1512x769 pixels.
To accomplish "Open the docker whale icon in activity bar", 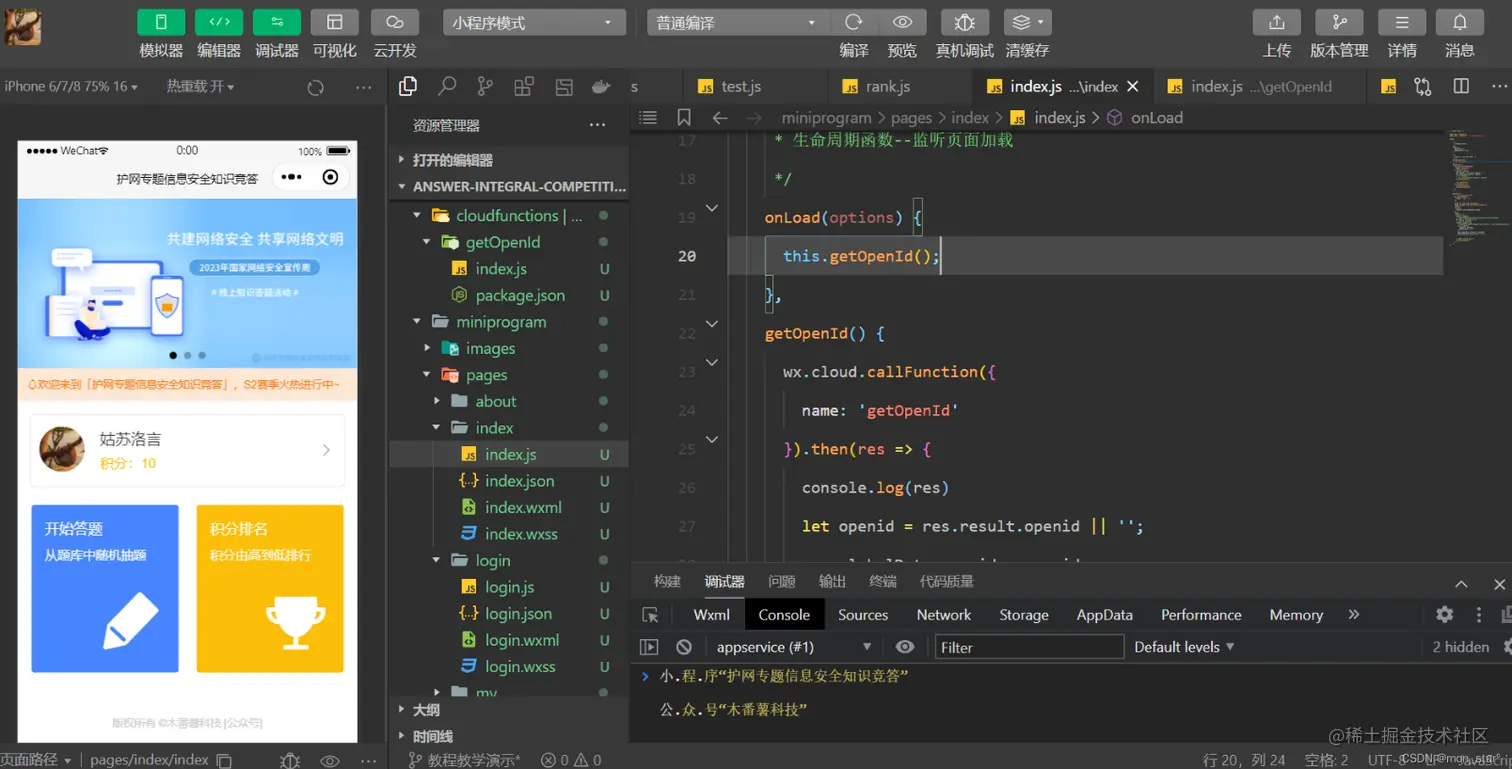I will tap(601, 87).
